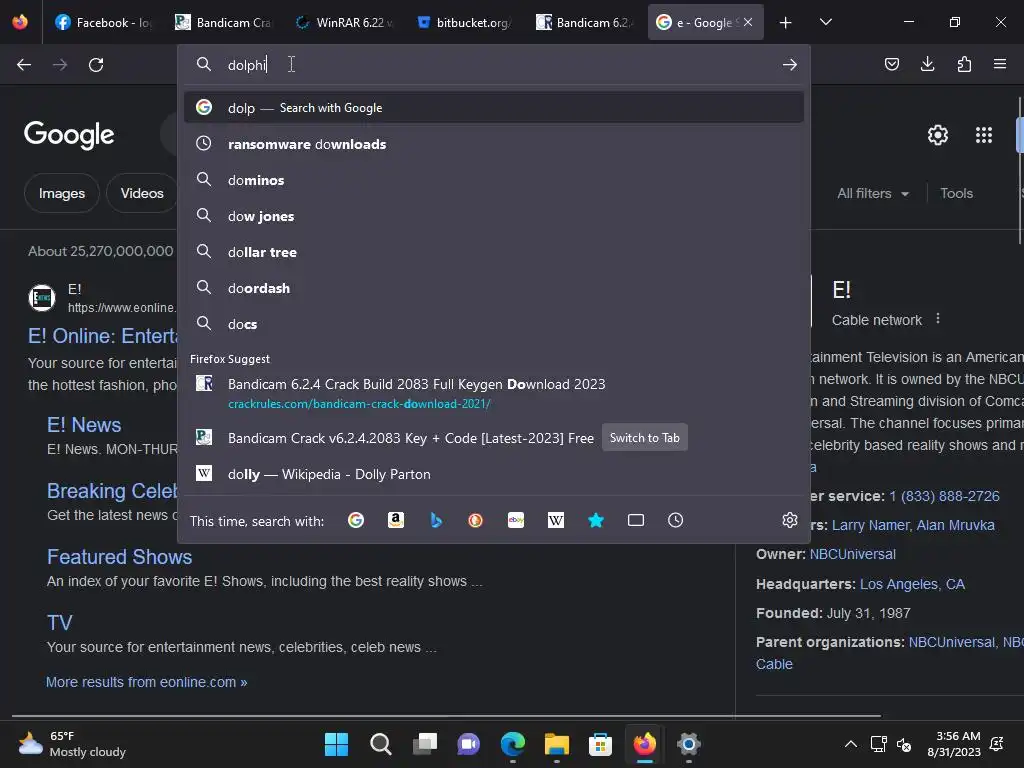Show hidden system tray icons chevron
The height and width of the screenshot is (768, 1024).
[851, 744]
